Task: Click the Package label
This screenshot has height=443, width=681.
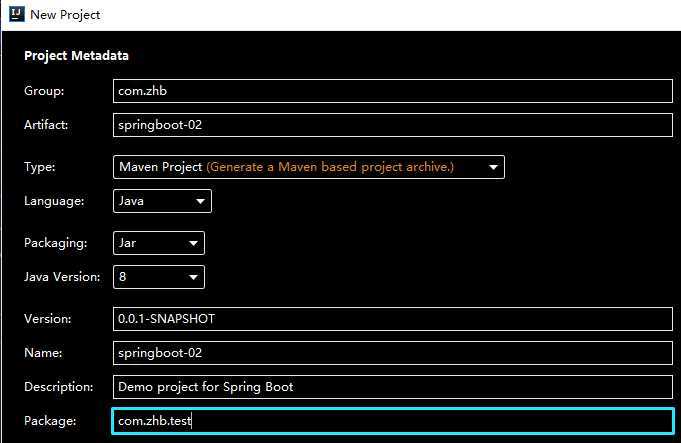Action: 50,421
